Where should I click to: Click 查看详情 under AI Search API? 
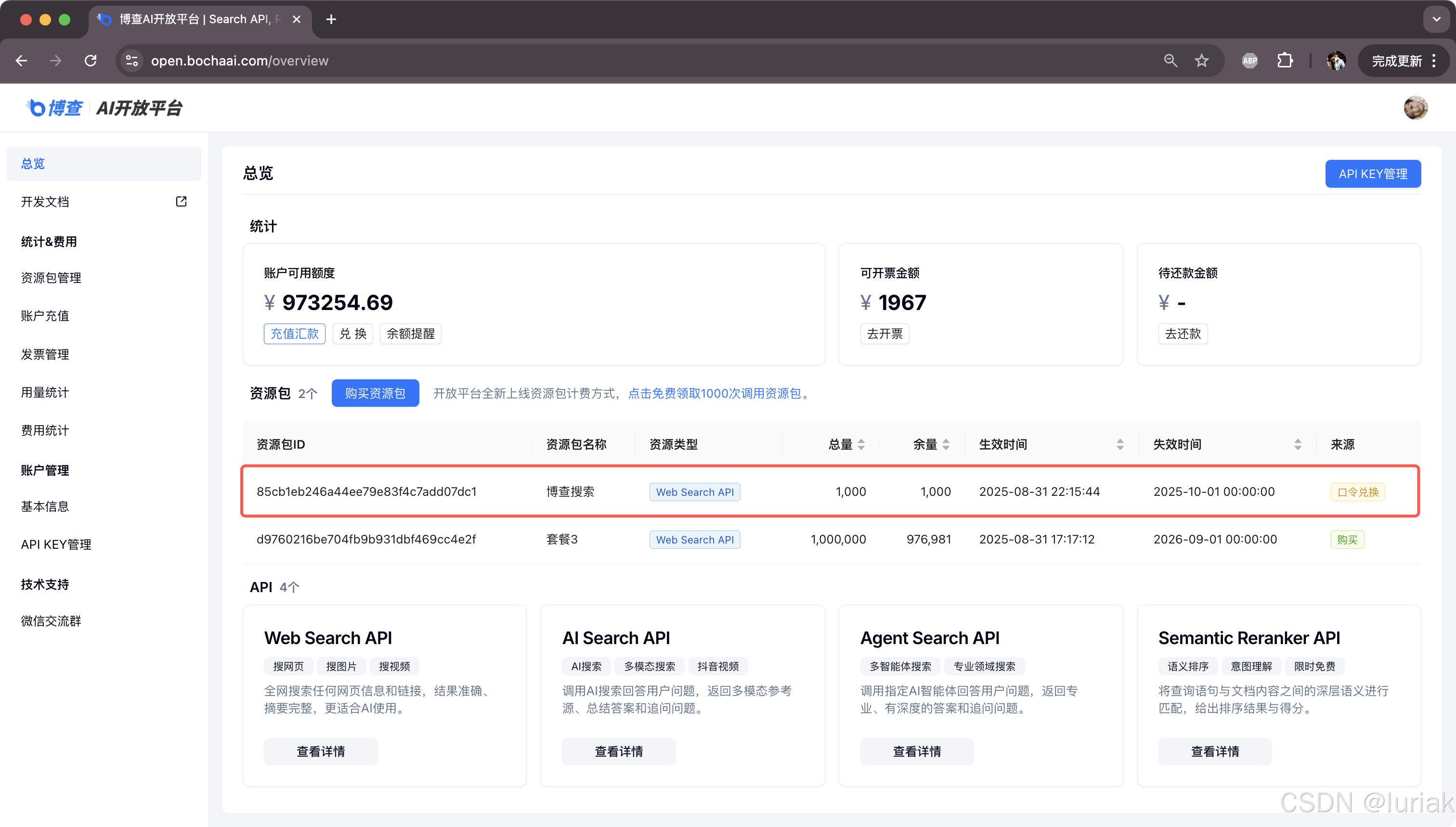619,752
